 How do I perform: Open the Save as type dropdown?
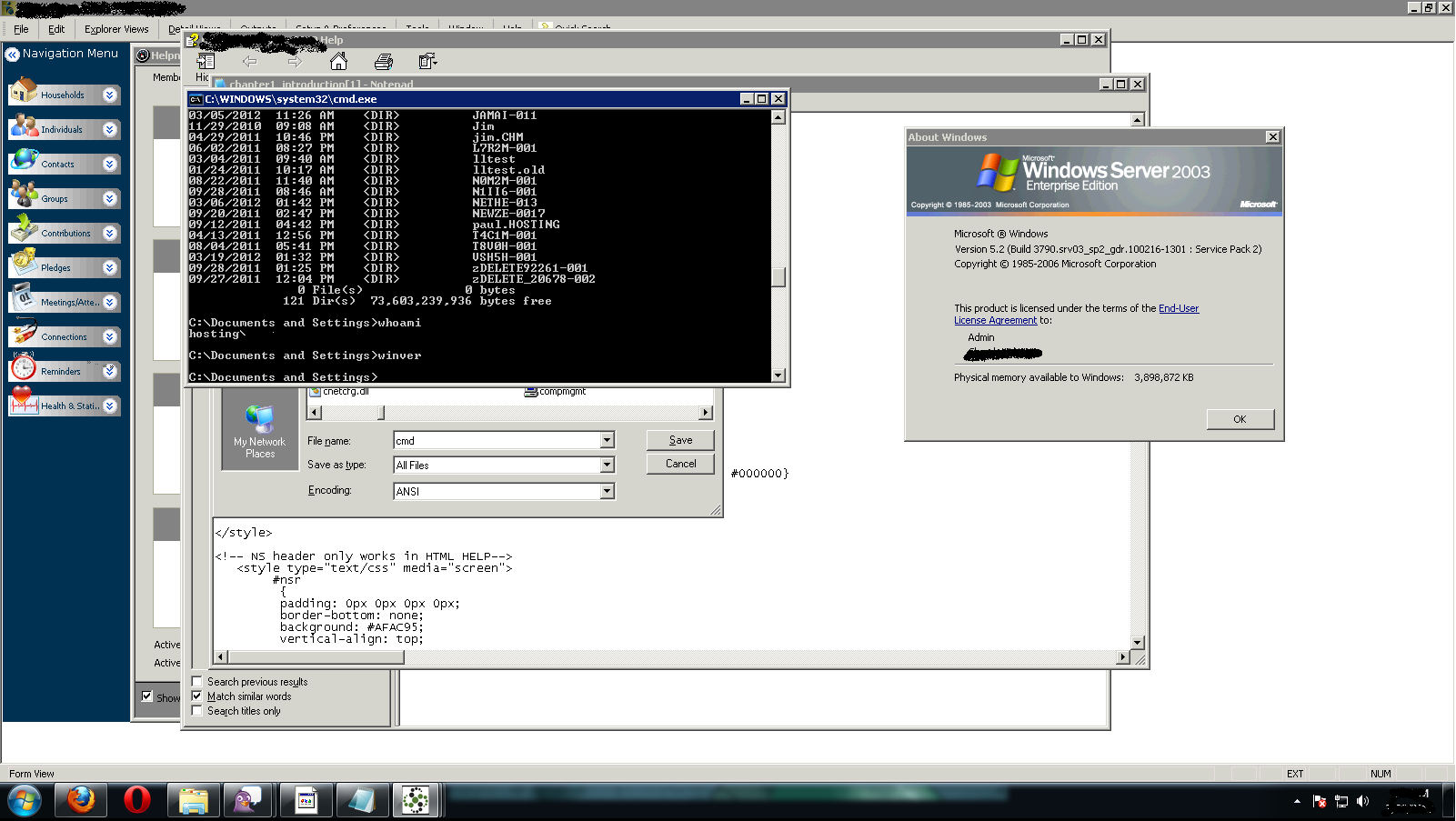tap(607, 465)
